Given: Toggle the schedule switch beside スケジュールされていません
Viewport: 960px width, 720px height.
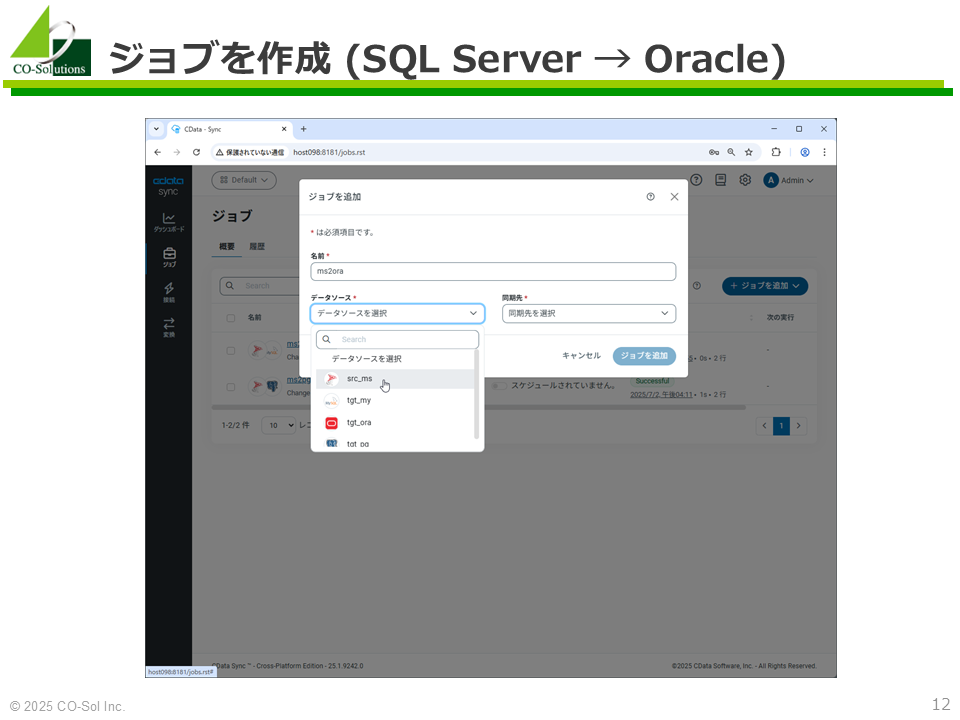Looking at the screenshot, I should tap(500, 386).
